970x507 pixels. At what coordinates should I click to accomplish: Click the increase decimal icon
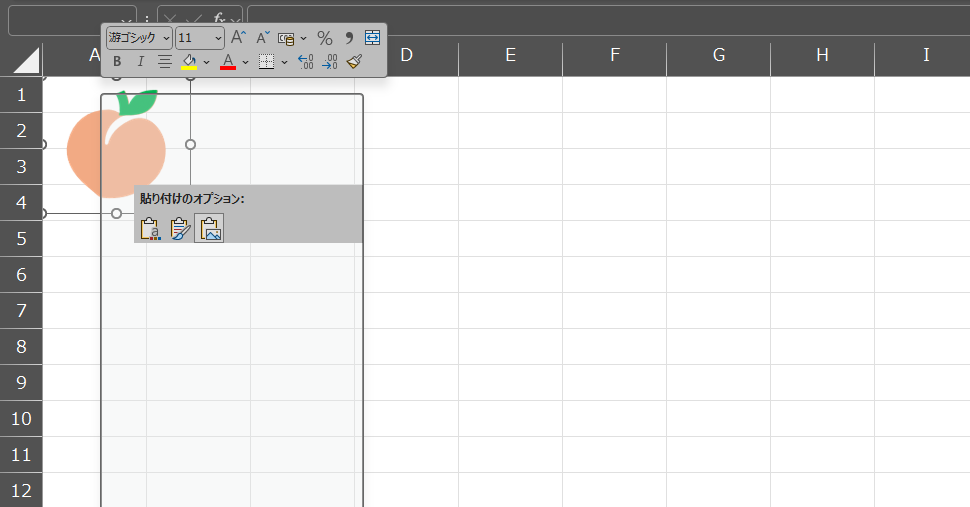click(x=306, y=62)
